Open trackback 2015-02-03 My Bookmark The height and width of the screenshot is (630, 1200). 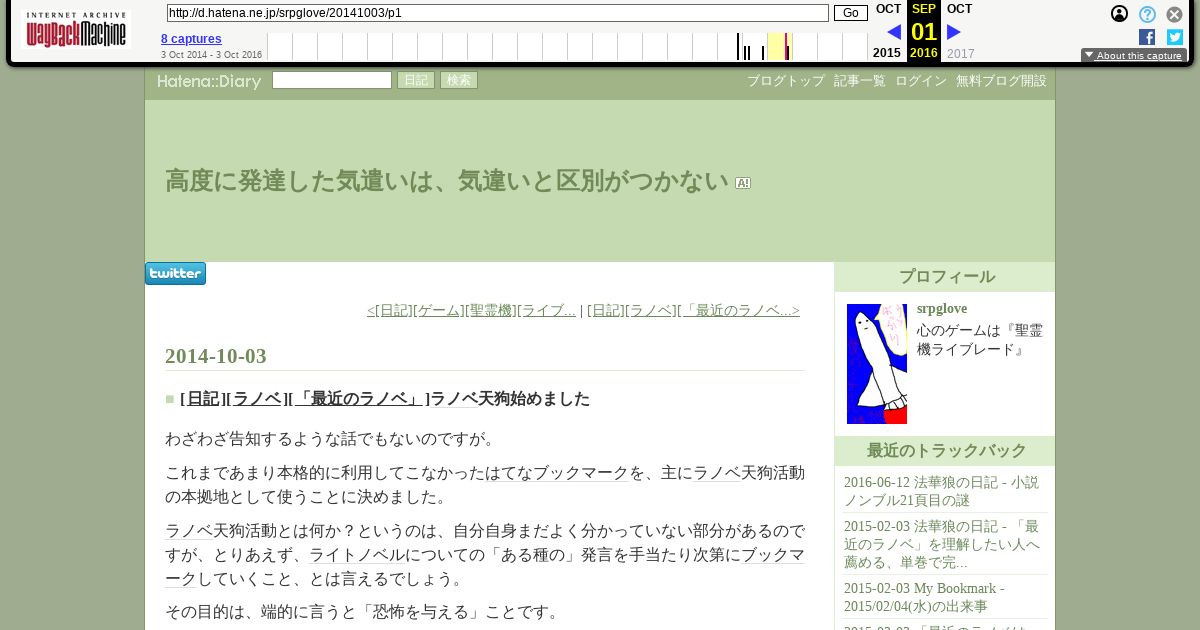924,597
